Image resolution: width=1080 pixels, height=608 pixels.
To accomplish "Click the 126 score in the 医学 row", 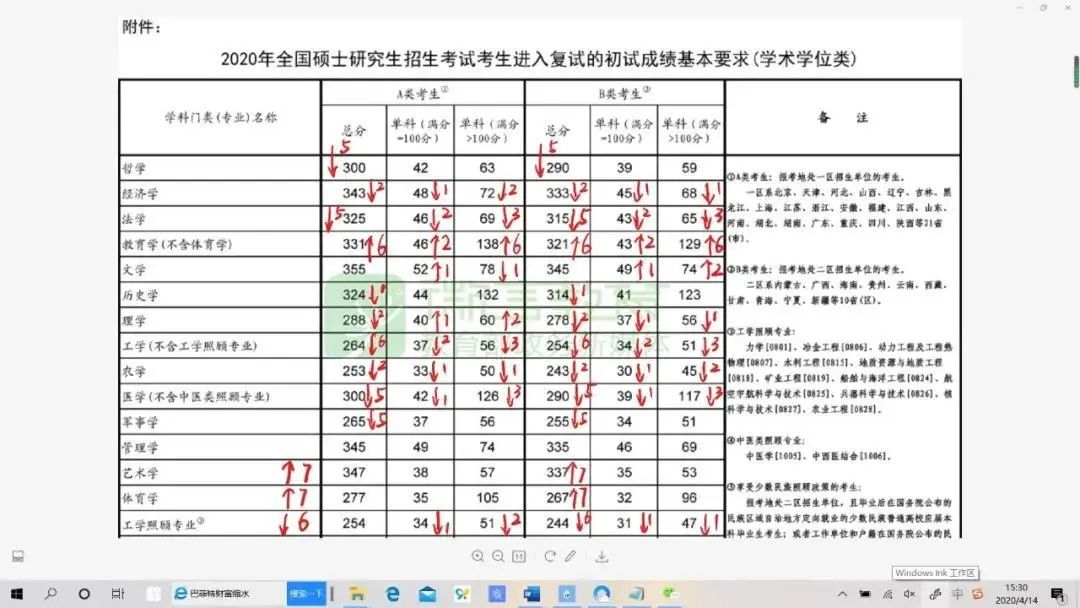I will click(488, 396).
